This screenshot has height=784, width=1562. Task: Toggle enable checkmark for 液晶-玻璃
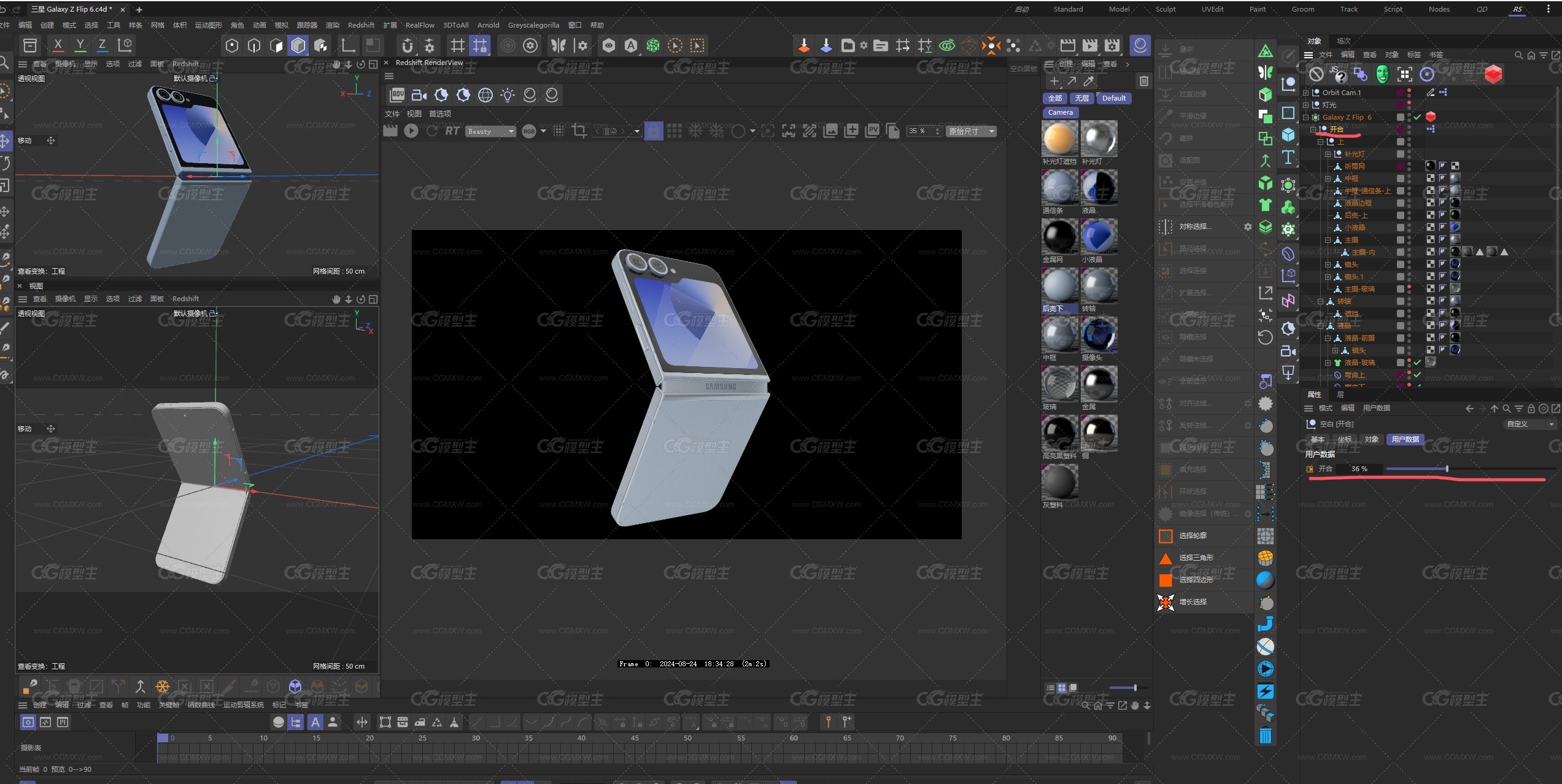coord(1417,363)
